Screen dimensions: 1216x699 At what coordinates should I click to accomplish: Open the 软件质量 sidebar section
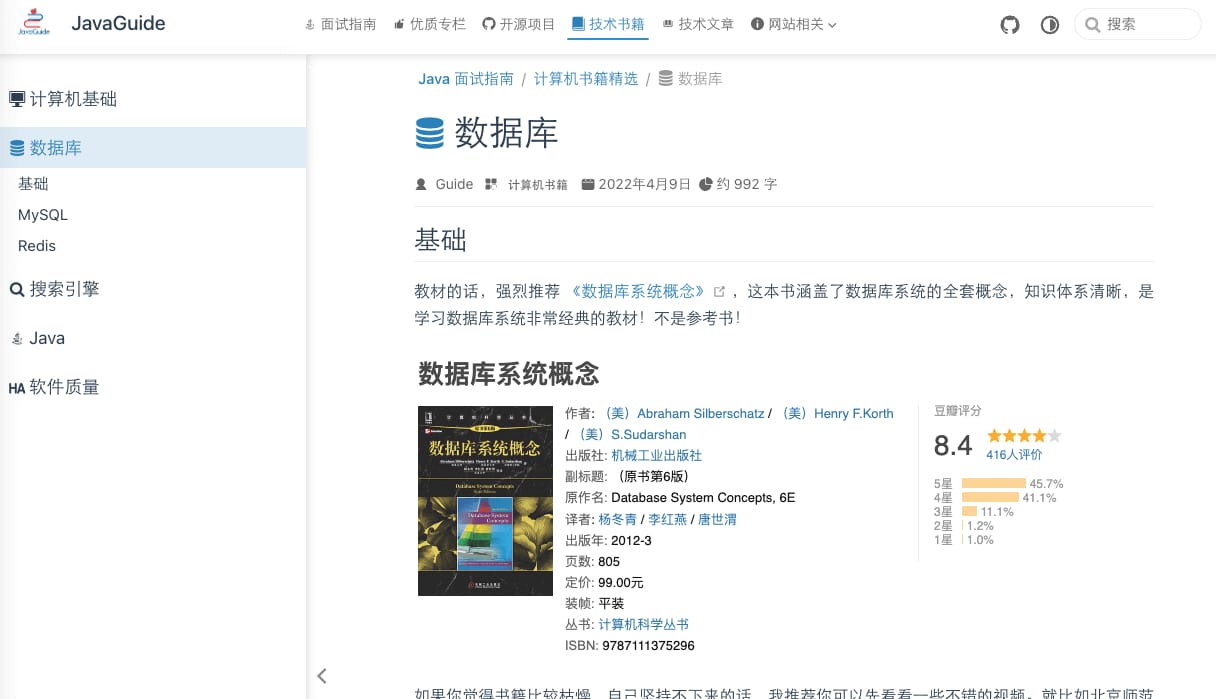coord(54,387)
